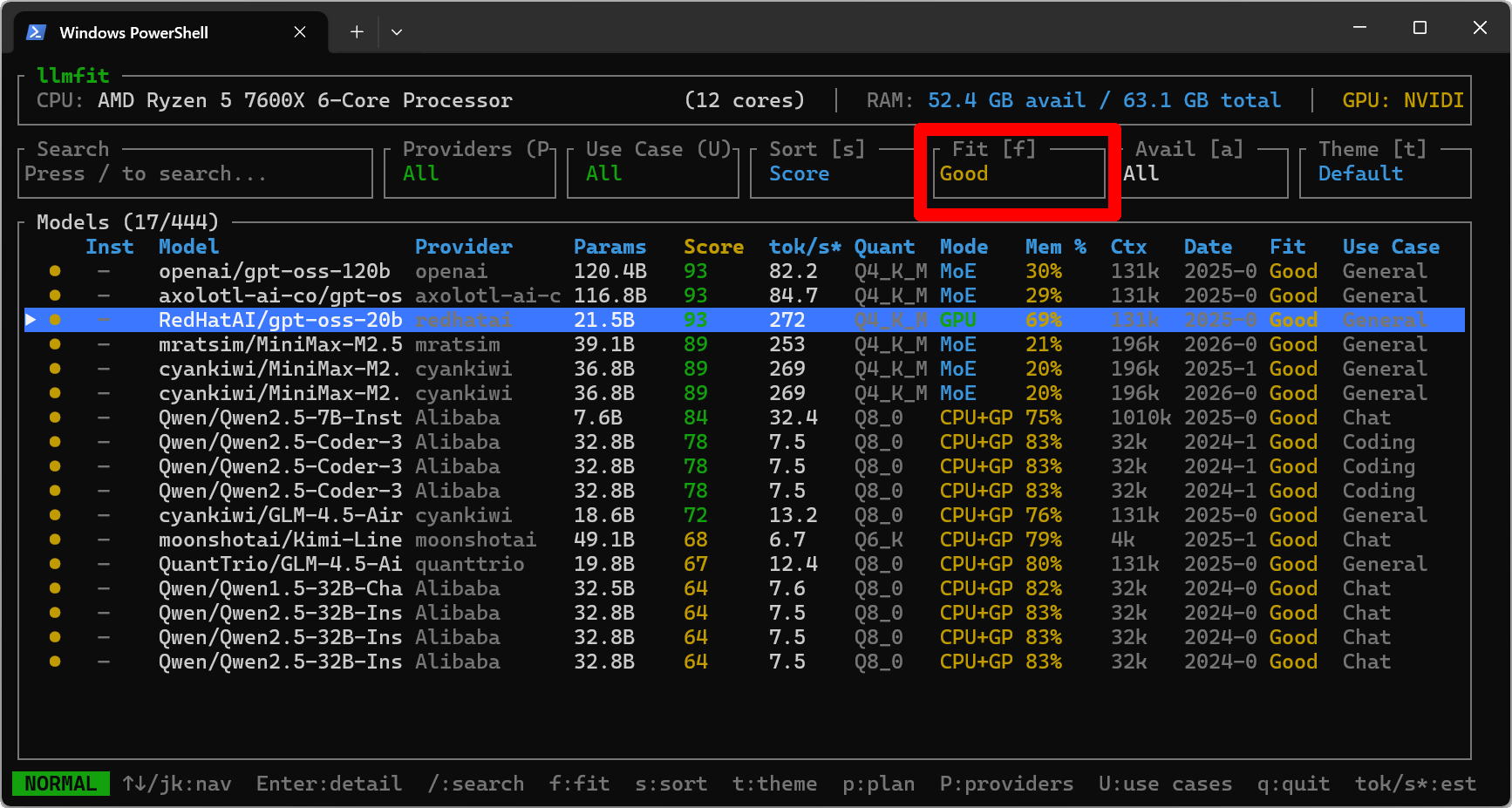This screenshot has height=808, width=1512.
Task: Click the Search box placeholder text
Action: point(145,173)
